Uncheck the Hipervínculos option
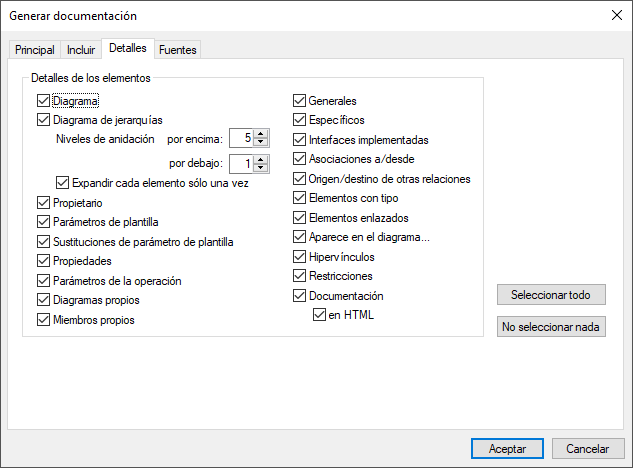Image resolution: width=633 pixels, height=468 pixels. point(299,257)
